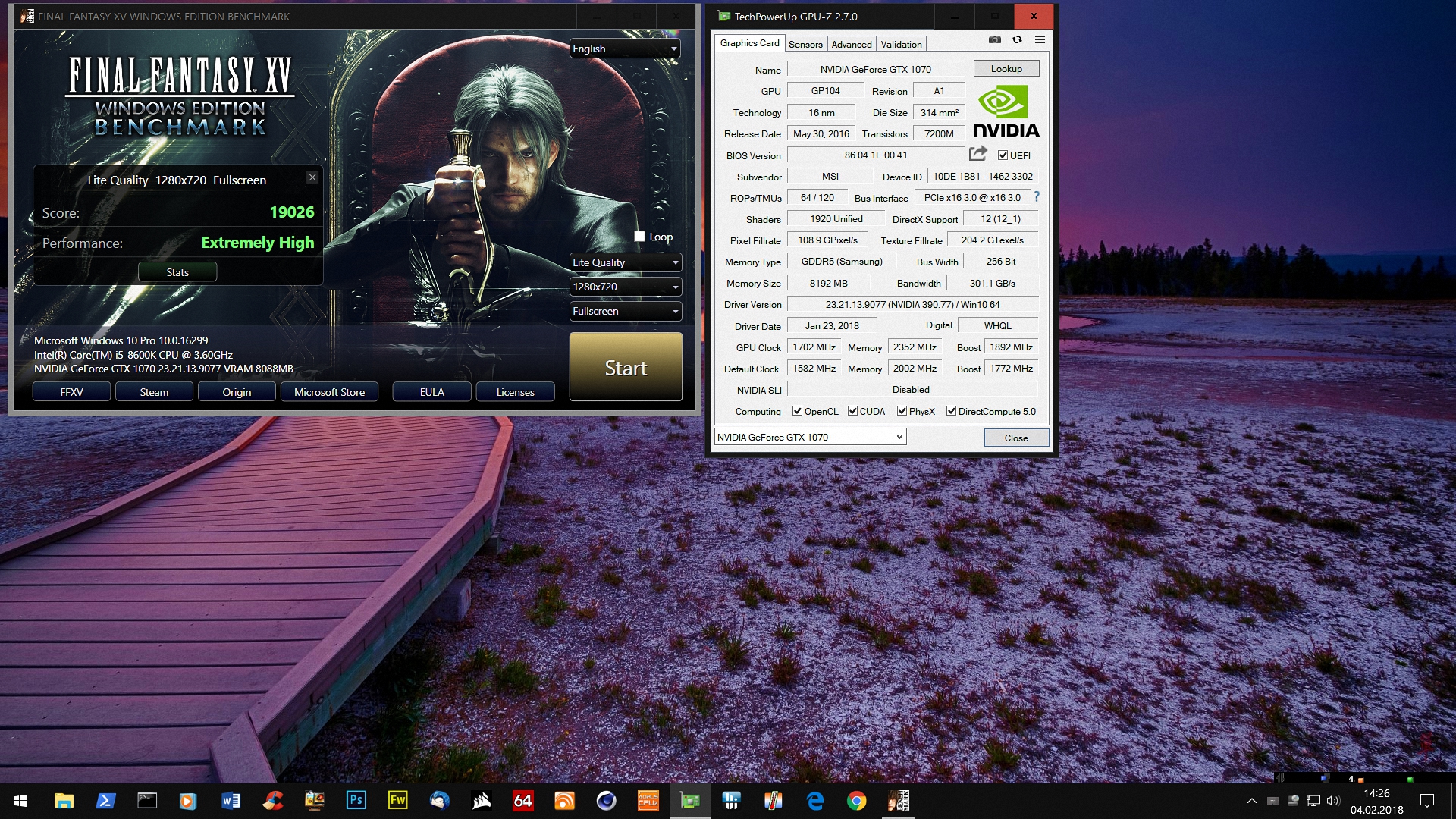Toggle the UEFI checkbox
1456x819 pixels.
click(1003, 155)
